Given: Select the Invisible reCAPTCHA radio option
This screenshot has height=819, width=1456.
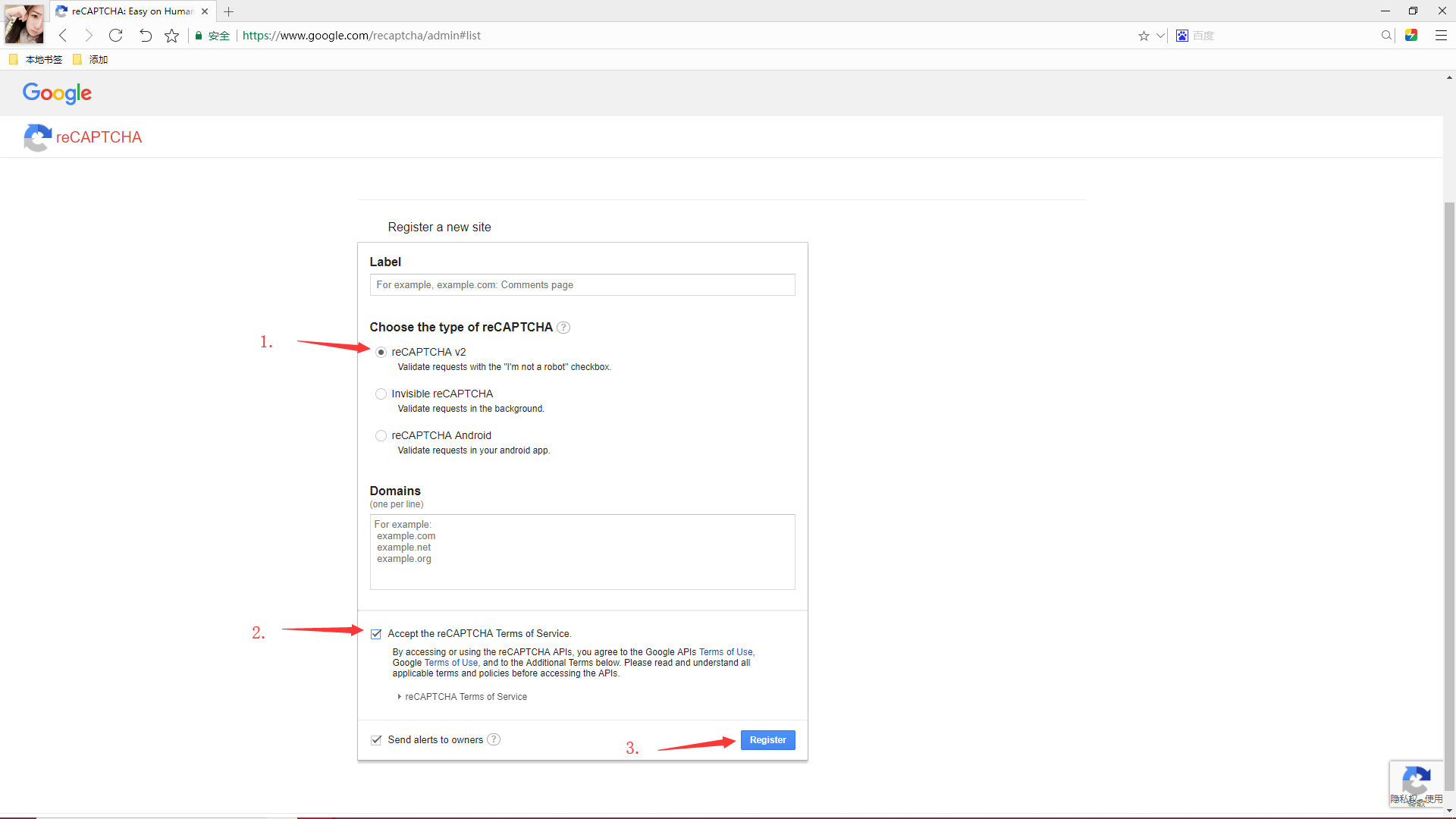Looking at the screenshot, I should pyautogui.click(x=381, y=394).
